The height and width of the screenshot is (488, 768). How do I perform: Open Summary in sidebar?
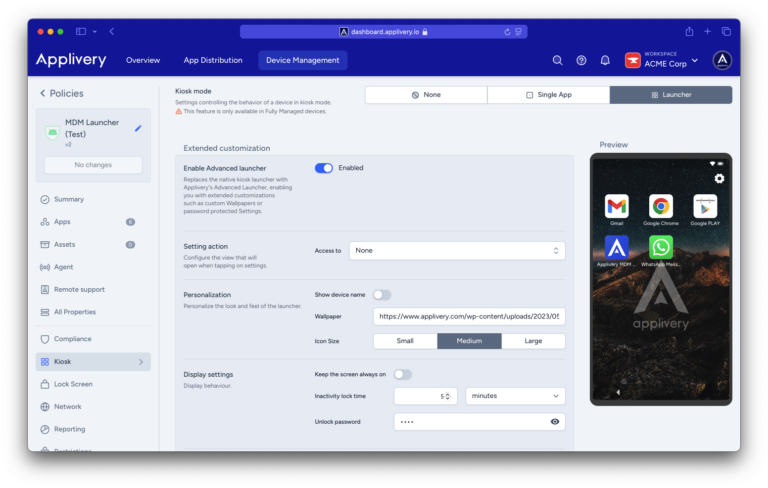[93, 199]
